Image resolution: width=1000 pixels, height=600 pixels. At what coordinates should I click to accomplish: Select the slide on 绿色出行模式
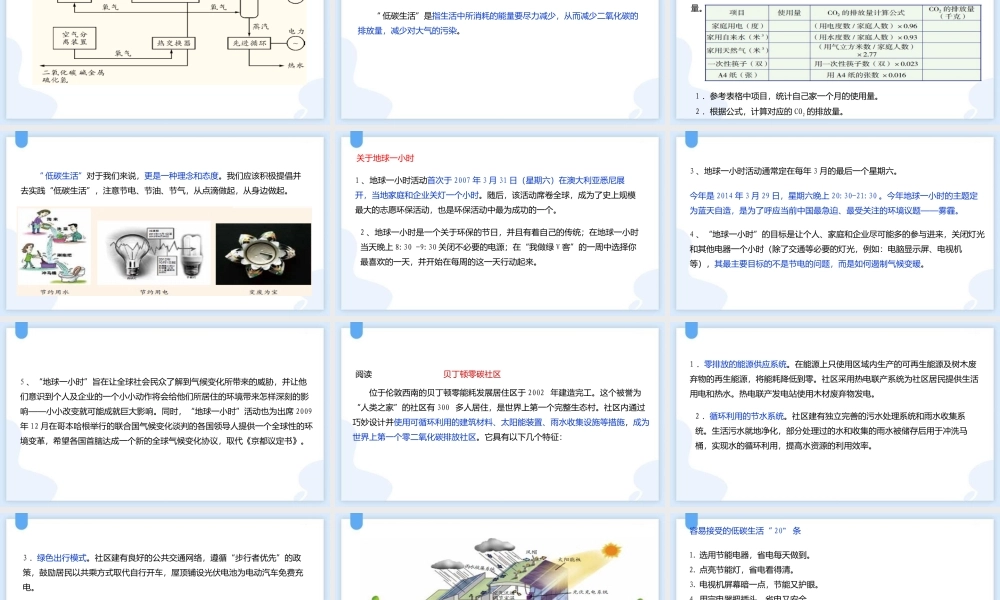(165, 559)
